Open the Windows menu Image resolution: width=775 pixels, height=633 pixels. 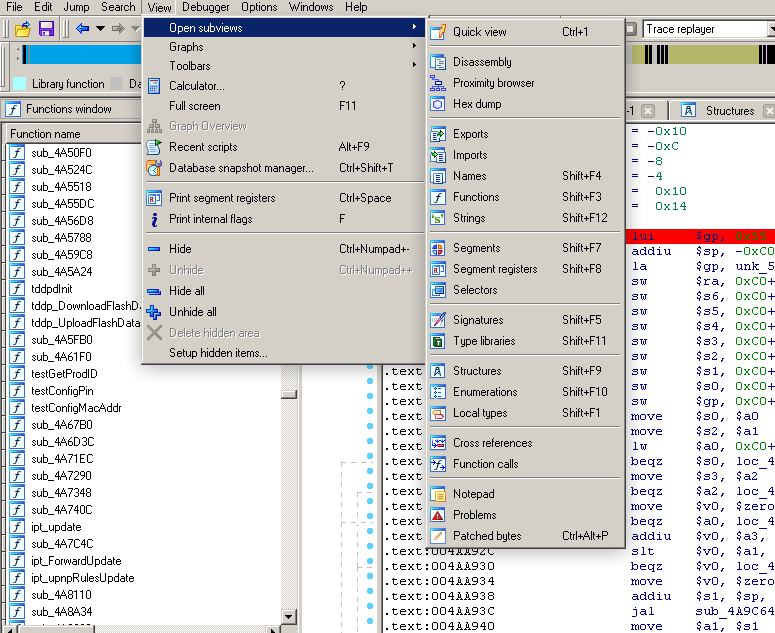[311, 7]
